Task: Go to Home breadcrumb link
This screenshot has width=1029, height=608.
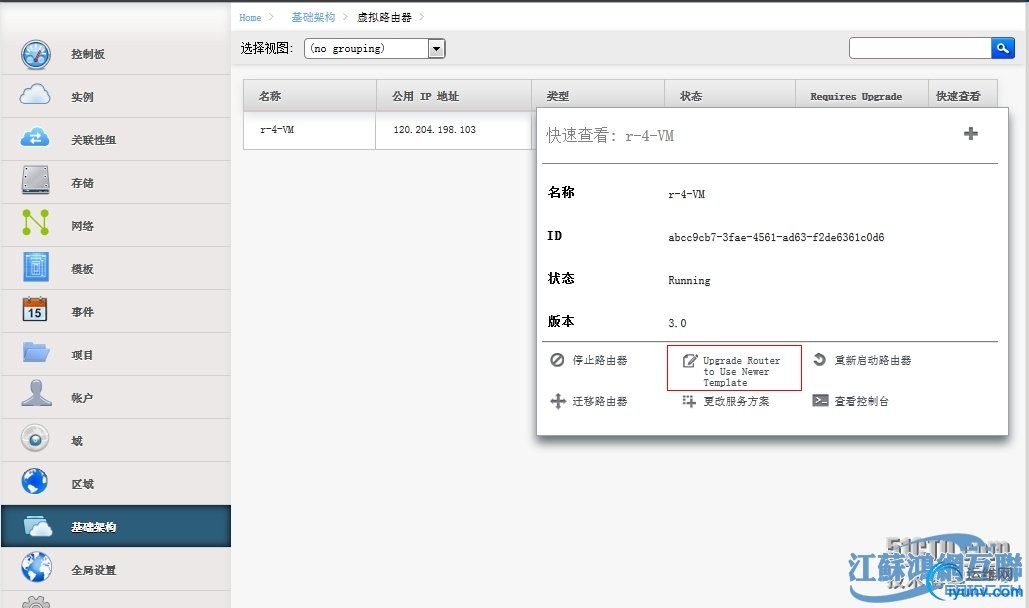Action: (x=250, y=18)
